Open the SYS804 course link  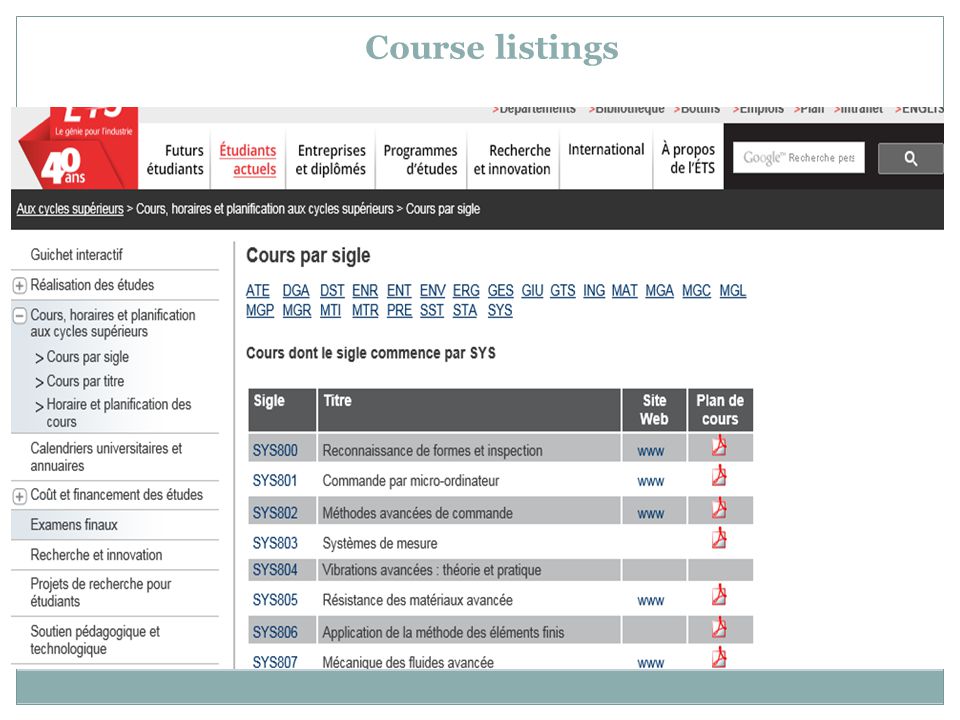tap(275, 570)
